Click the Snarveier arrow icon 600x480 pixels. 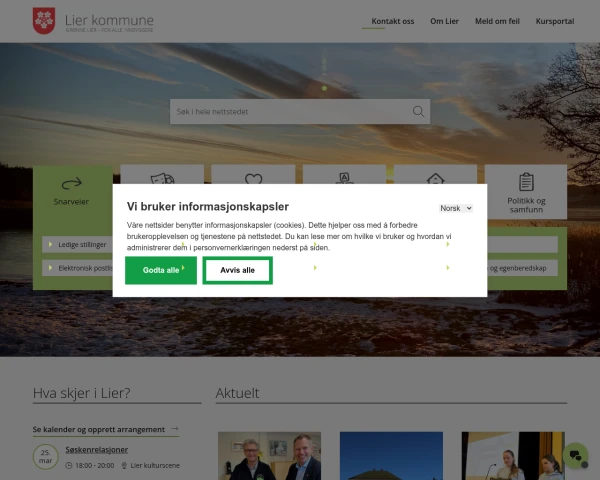coord(72,183)
